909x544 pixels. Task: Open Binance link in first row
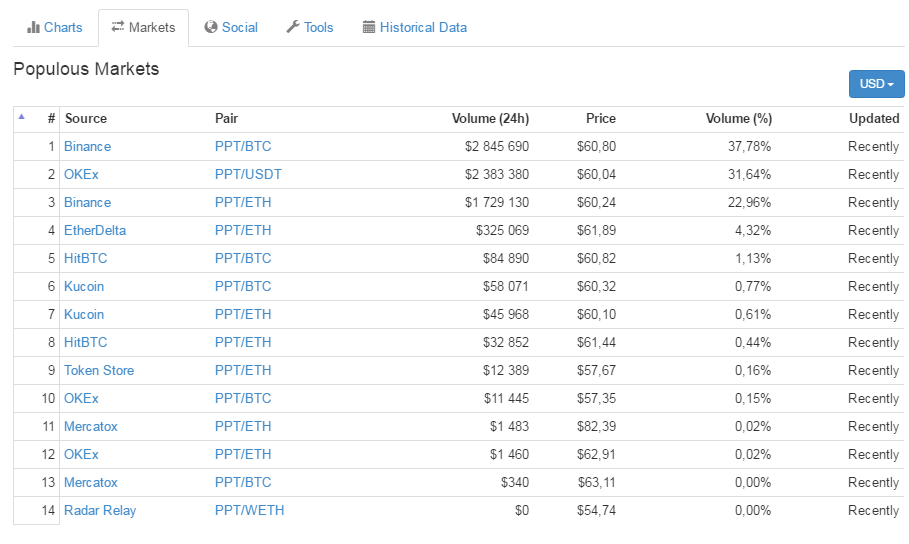point(87,146)
